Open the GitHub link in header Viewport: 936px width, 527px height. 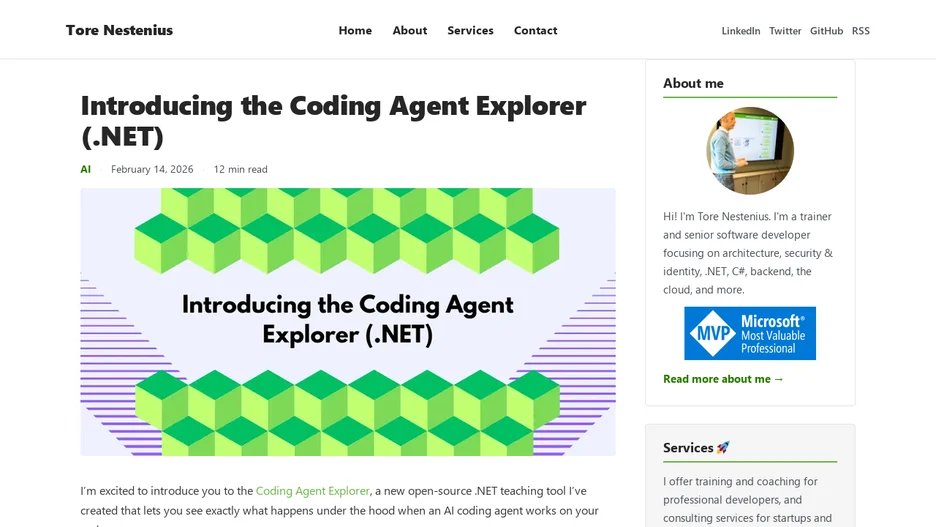tap(826, 31)
